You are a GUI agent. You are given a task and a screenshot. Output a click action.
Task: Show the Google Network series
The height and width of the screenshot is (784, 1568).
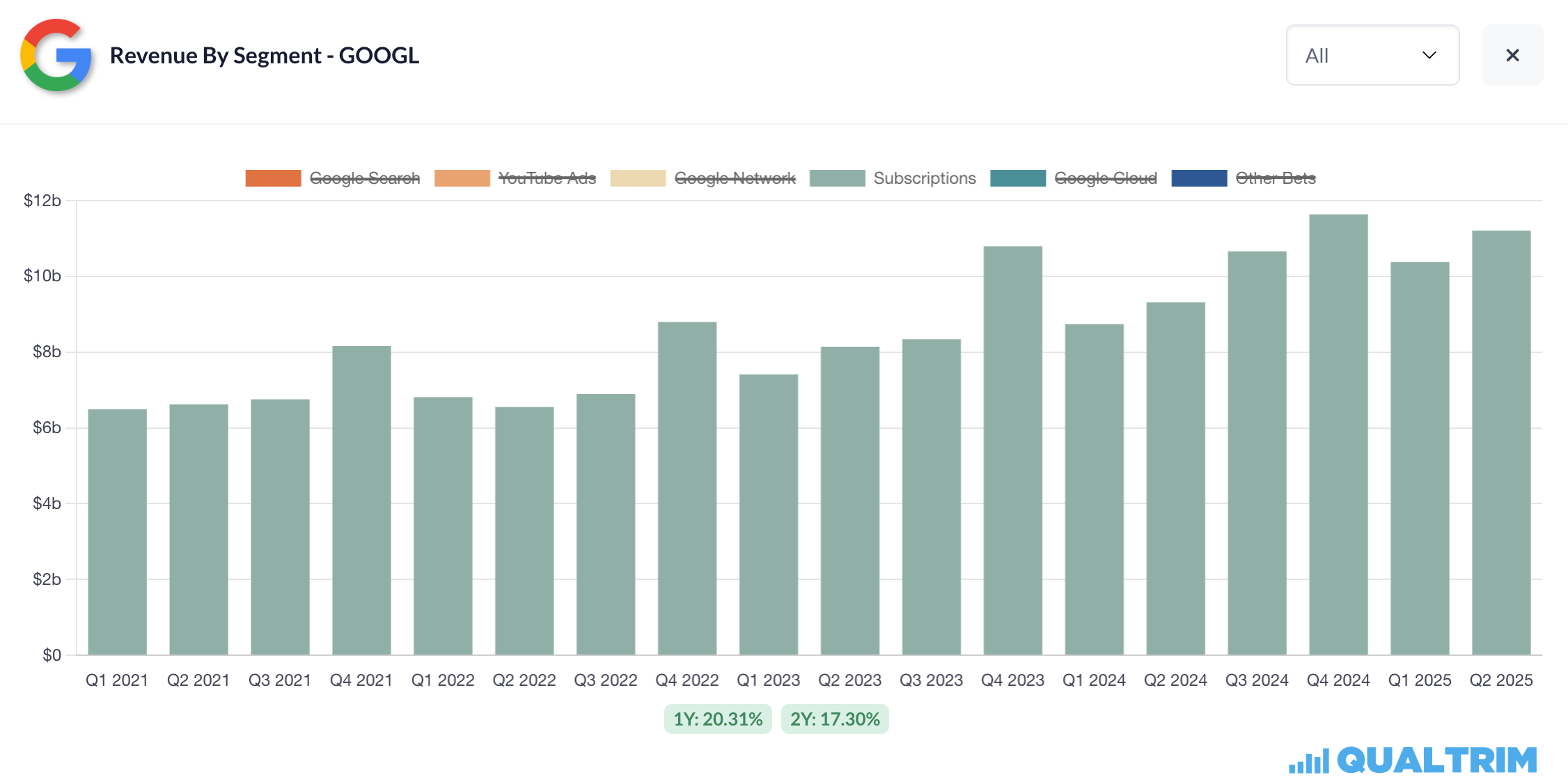coord(735,178)
